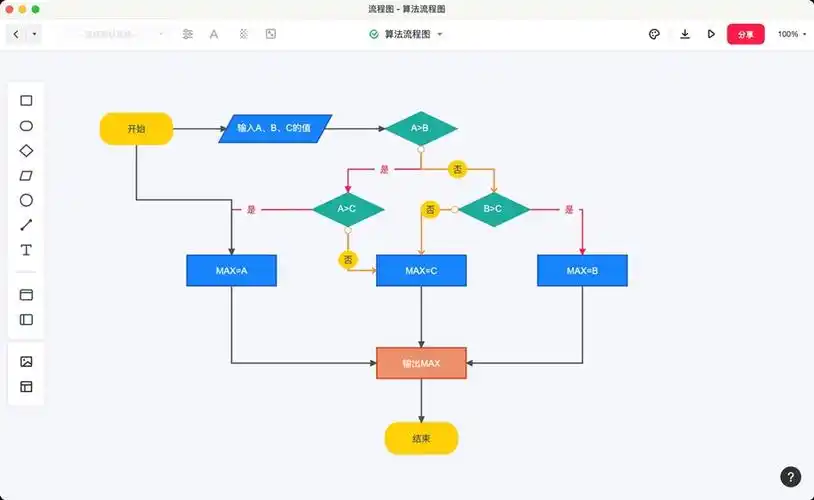Select the rectangle shape tool
This screenshot has width=814, height=500.
click(27, 100)
